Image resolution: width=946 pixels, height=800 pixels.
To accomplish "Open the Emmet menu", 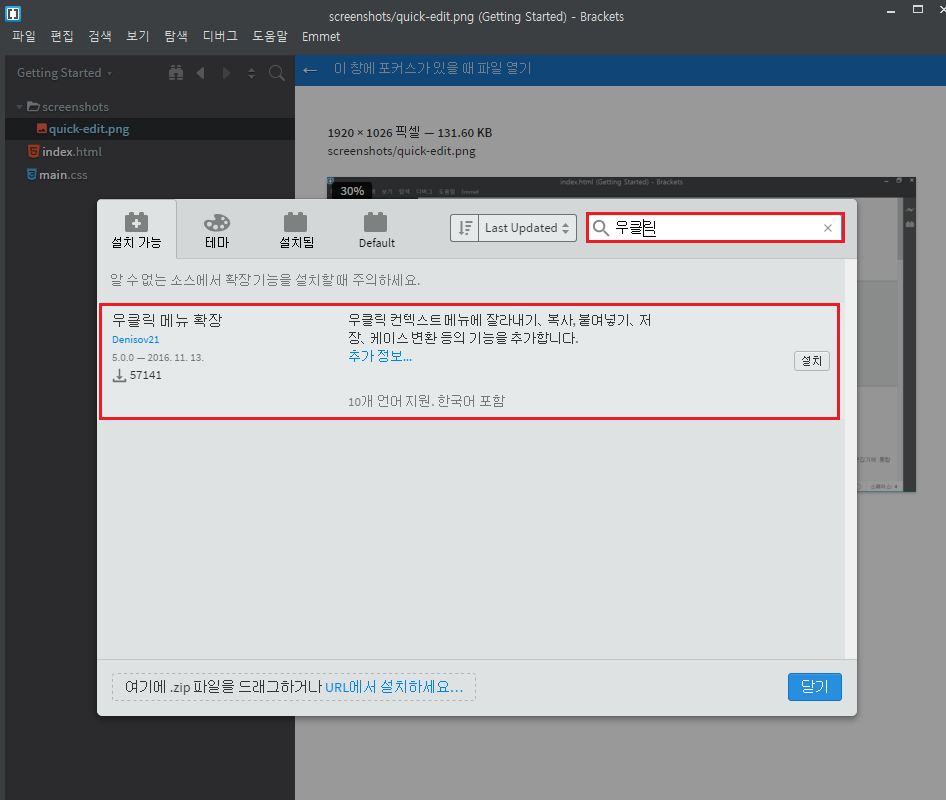I will tap(321, 37).
